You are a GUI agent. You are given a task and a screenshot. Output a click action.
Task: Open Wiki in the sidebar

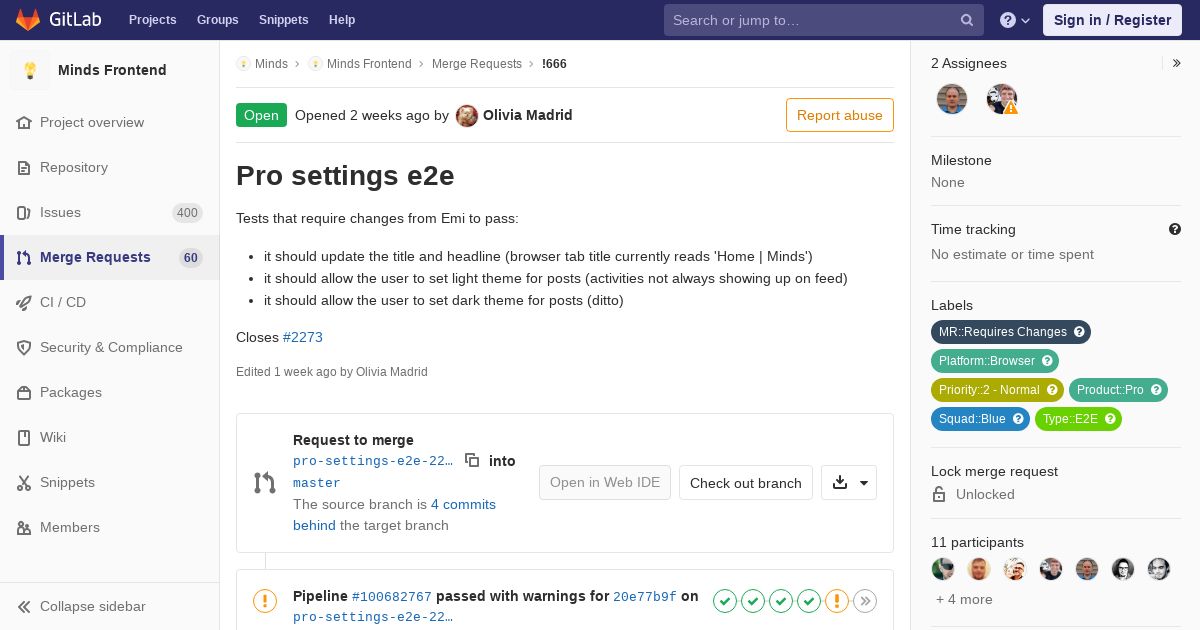pyautogui.click(x=110, y=437)
